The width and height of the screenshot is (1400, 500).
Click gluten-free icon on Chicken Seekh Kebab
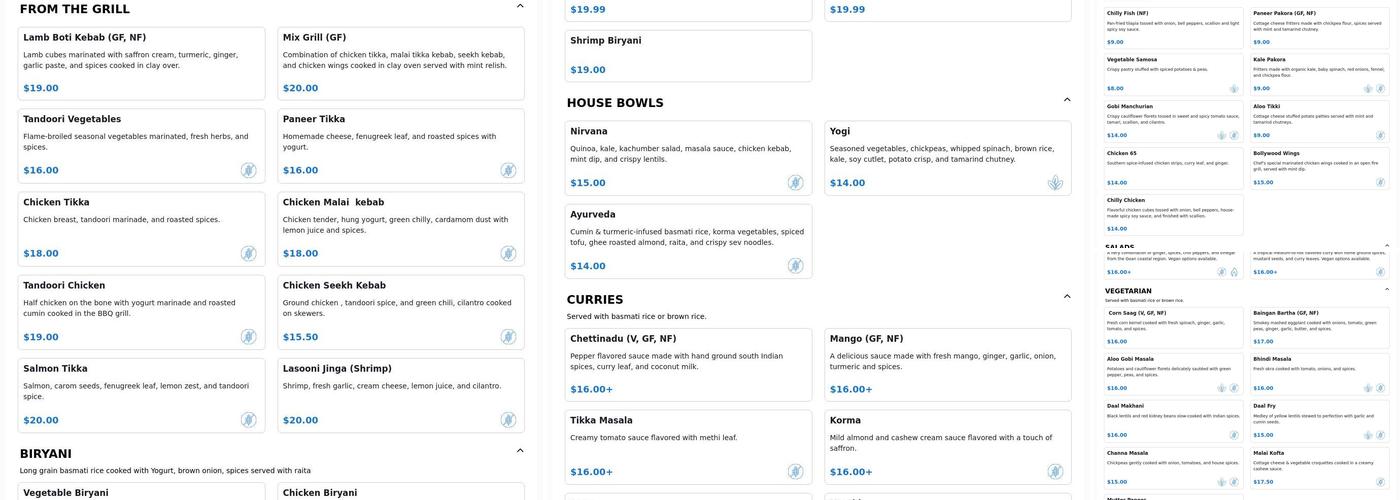508,337
